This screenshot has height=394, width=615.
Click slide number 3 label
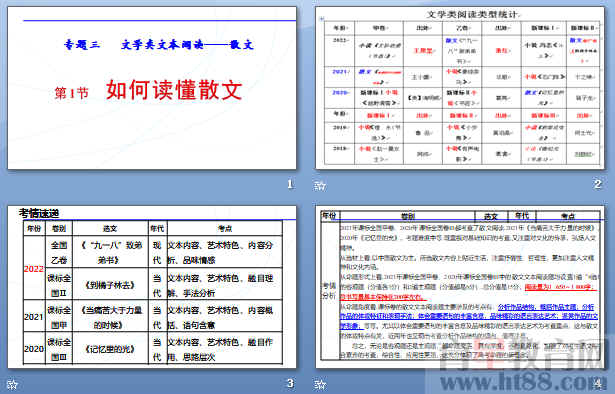click(x=290, y=383)
